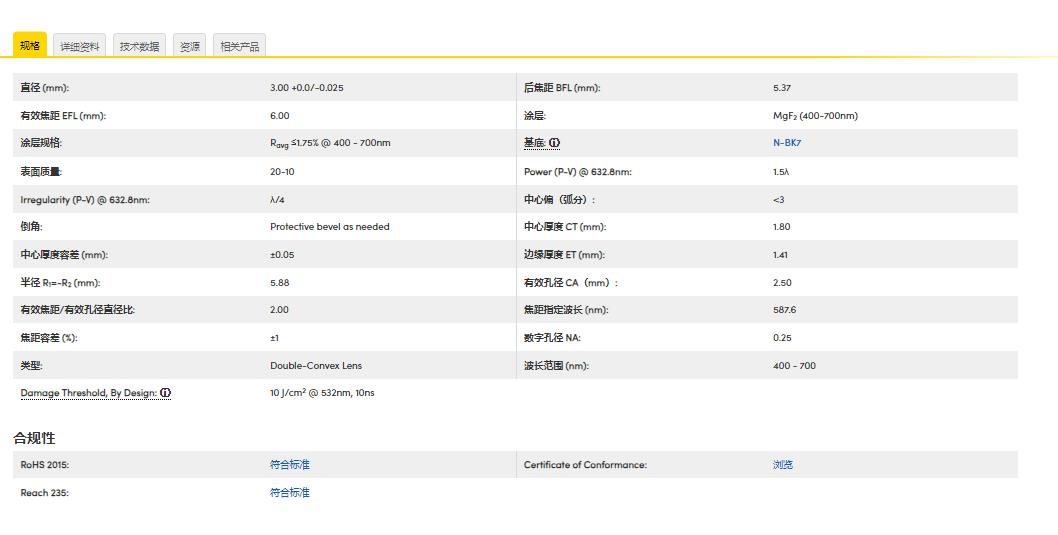This screenshot has width=1058, height=535.
Task: Select the 规格 tab
Action: point(30,45)
